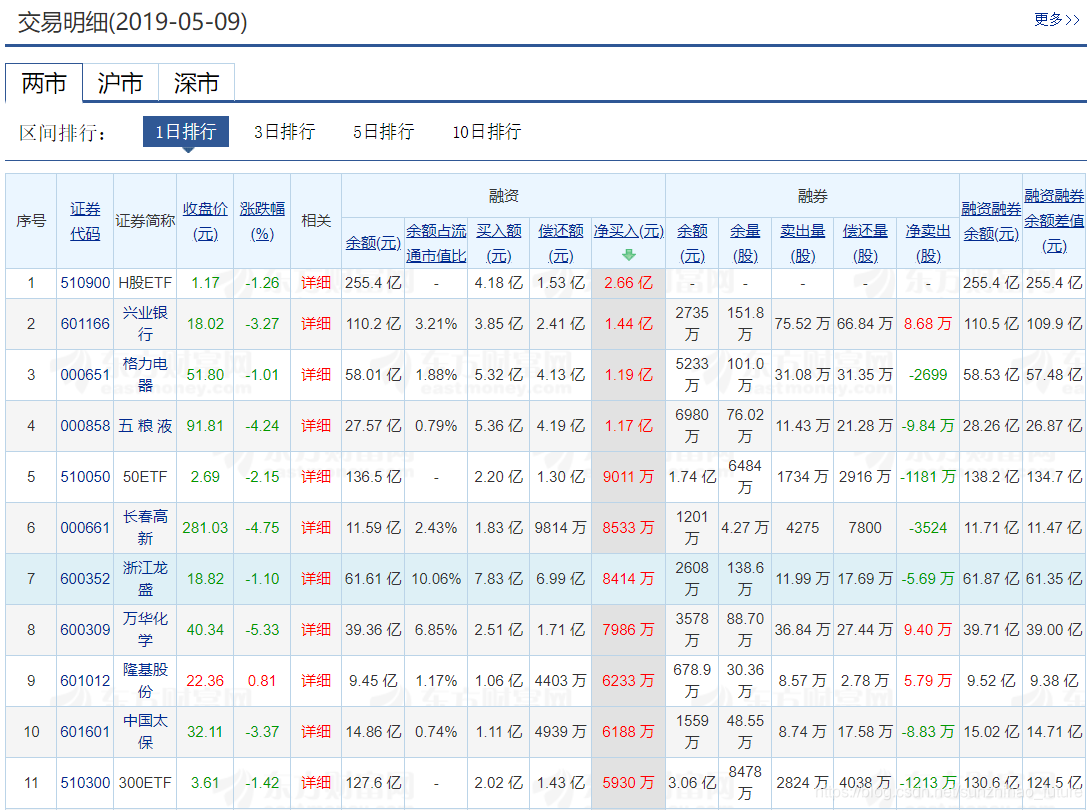Click 详细 for 中国太保 row
Image resolution: width=1092 pixels, height=810 pixels.
click(x=315, y=732)
